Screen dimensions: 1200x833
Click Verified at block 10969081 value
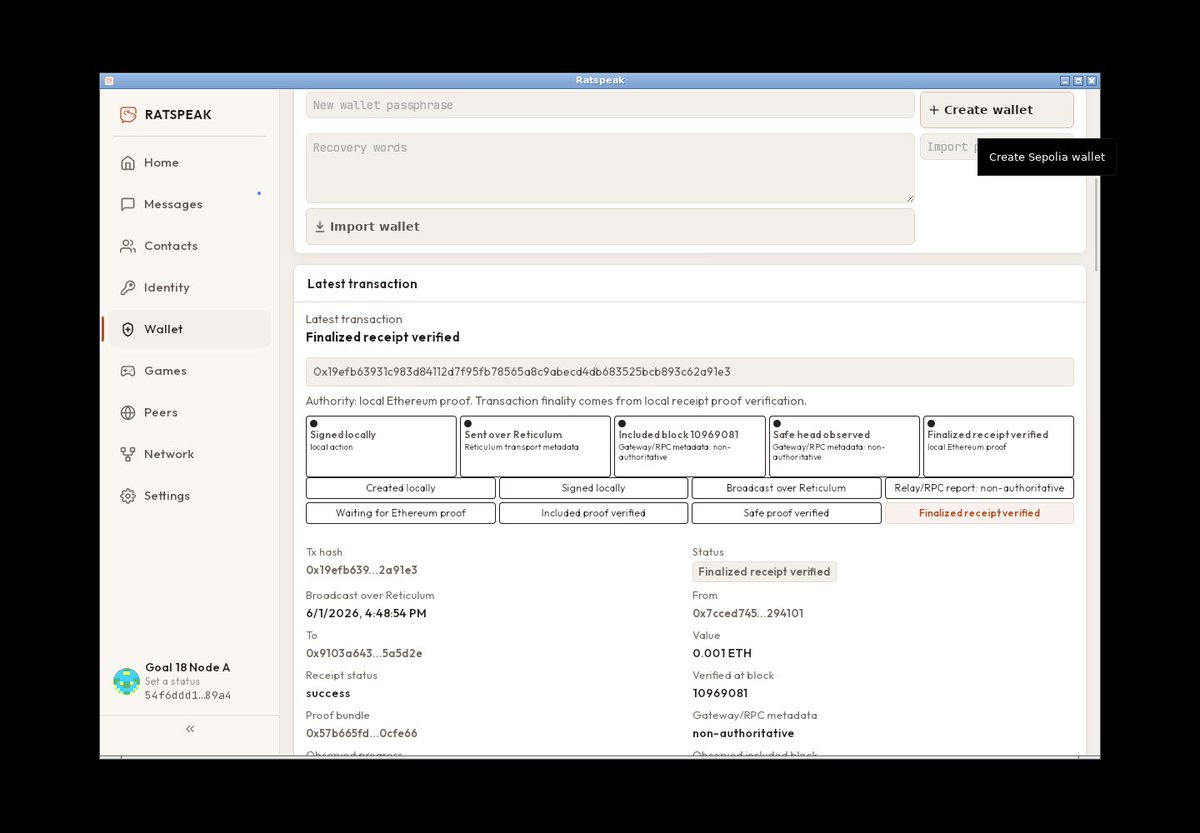coord(720,693)
